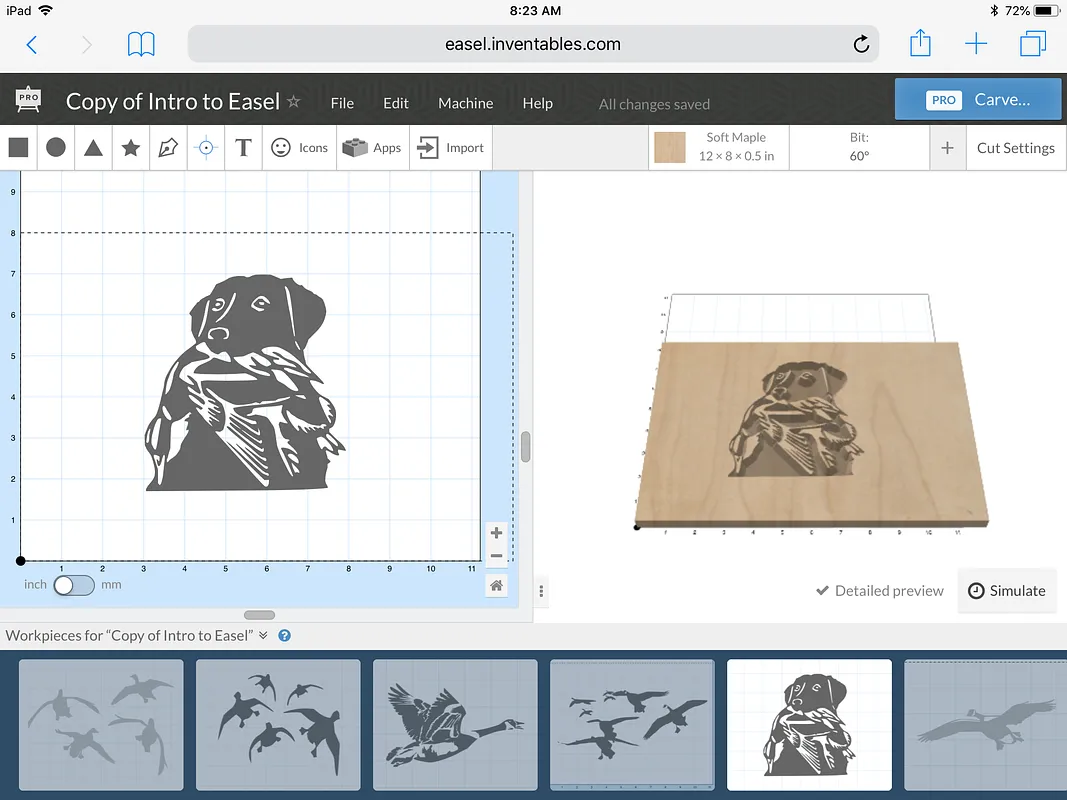The image size is (1067, 800).
Task: Toggle the Detailed preview checkbox
Action: pos(880,591)
